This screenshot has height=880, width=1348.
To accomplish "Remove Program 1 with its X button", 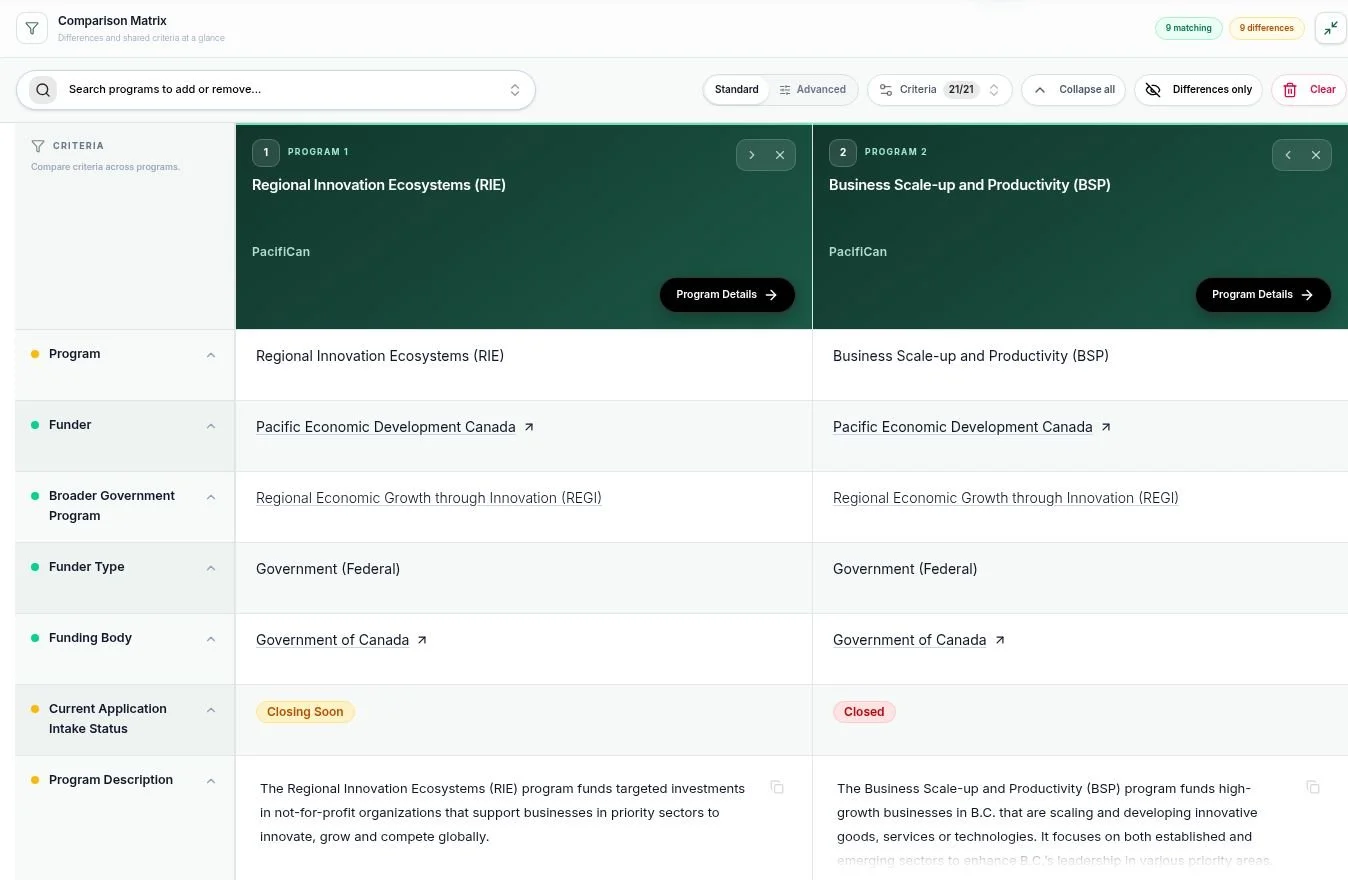I will point(780,155).
